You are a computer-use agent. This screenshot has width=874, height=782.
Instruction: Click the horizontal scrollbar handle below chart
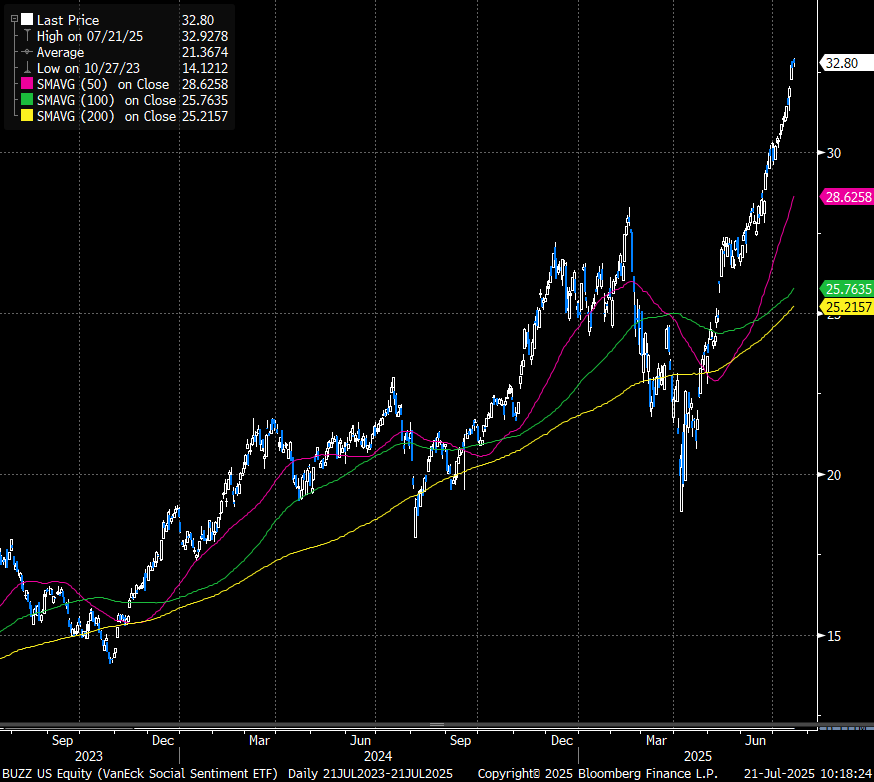(x=436, y=724)
